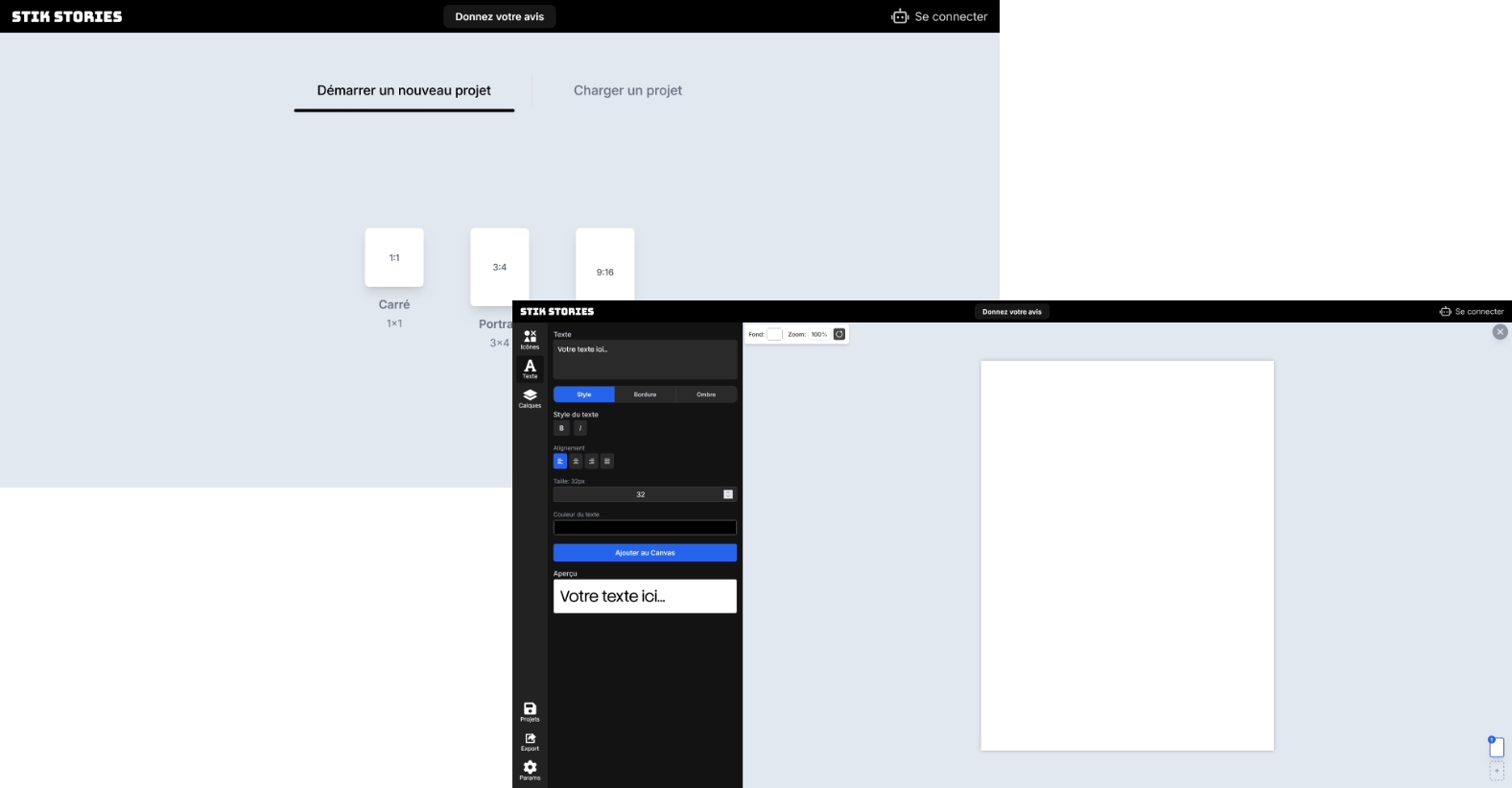The width and height of the screenshot is (1512, 788).
Task: Open the Icônes panel in the sidebar
Action: click(530, 340)
